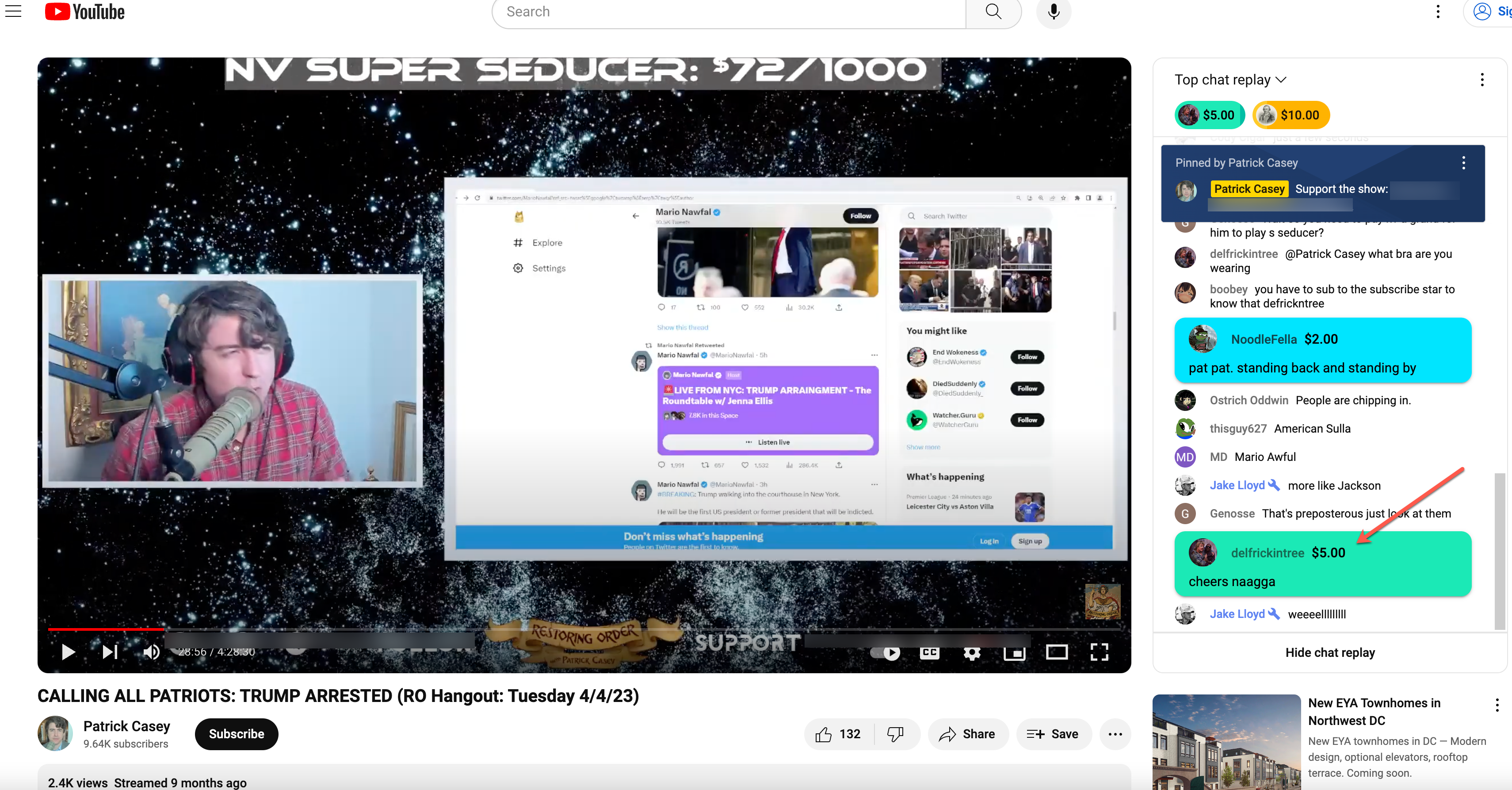
Task: Open the ad options three-dot menu
Action: pos(1496,705)
